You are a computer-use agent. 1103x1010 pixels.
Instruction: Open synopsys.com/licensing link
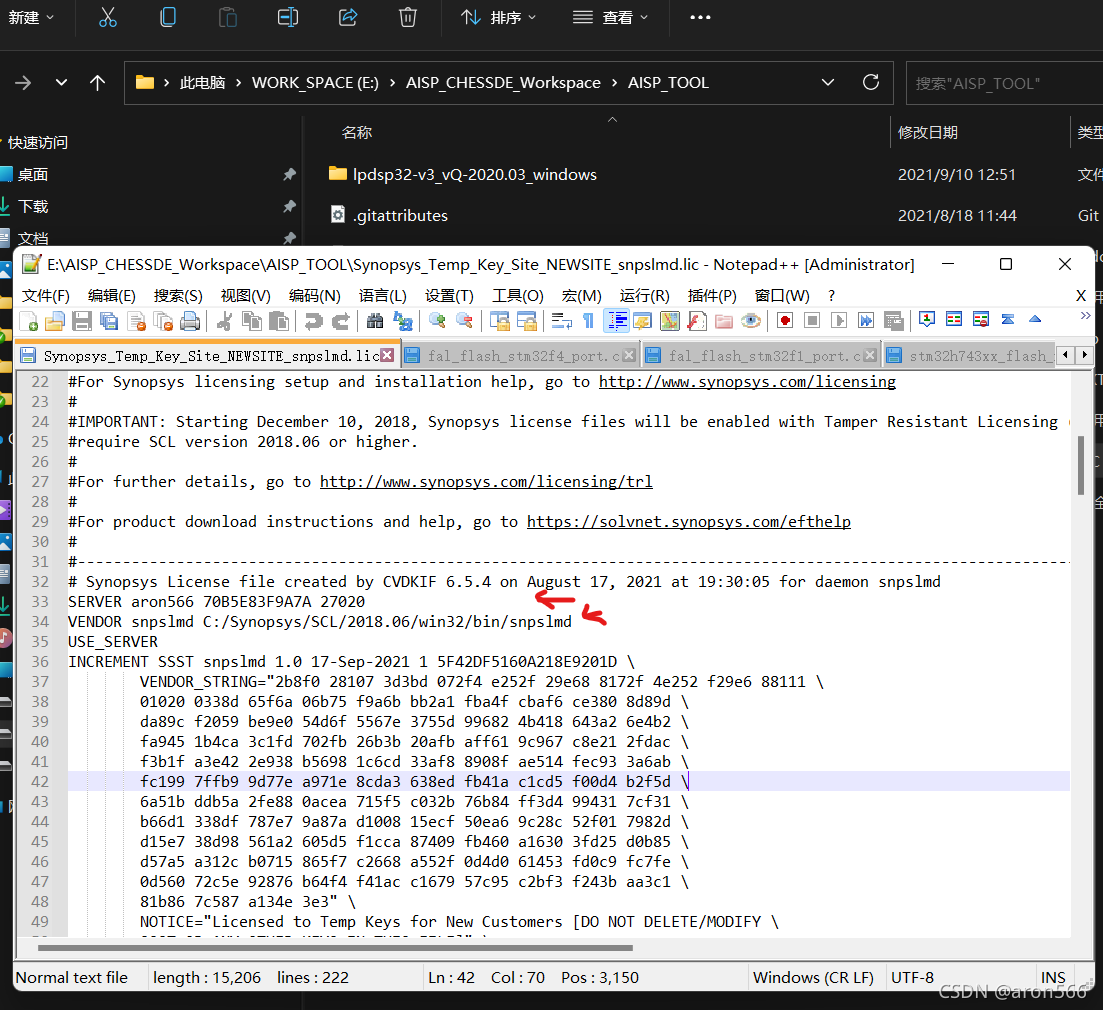(747, 382)
